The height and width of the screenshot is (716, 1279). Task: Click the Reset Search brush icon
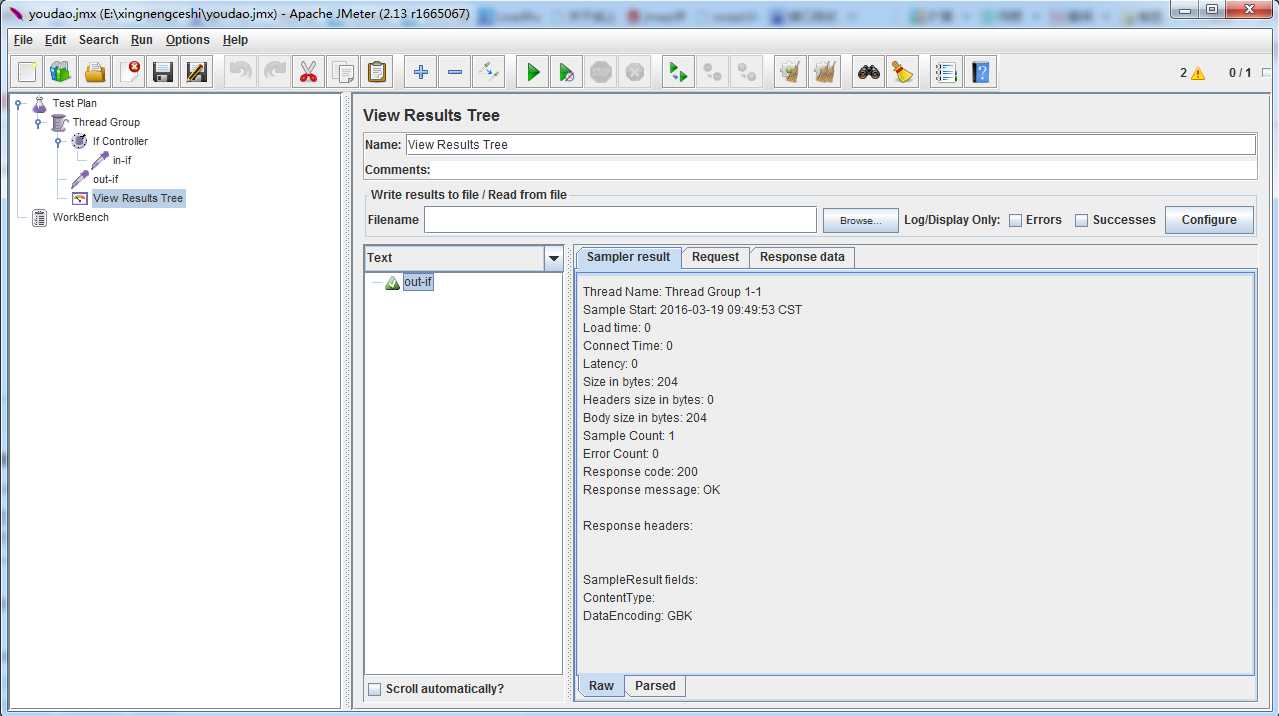pos(903,72)
